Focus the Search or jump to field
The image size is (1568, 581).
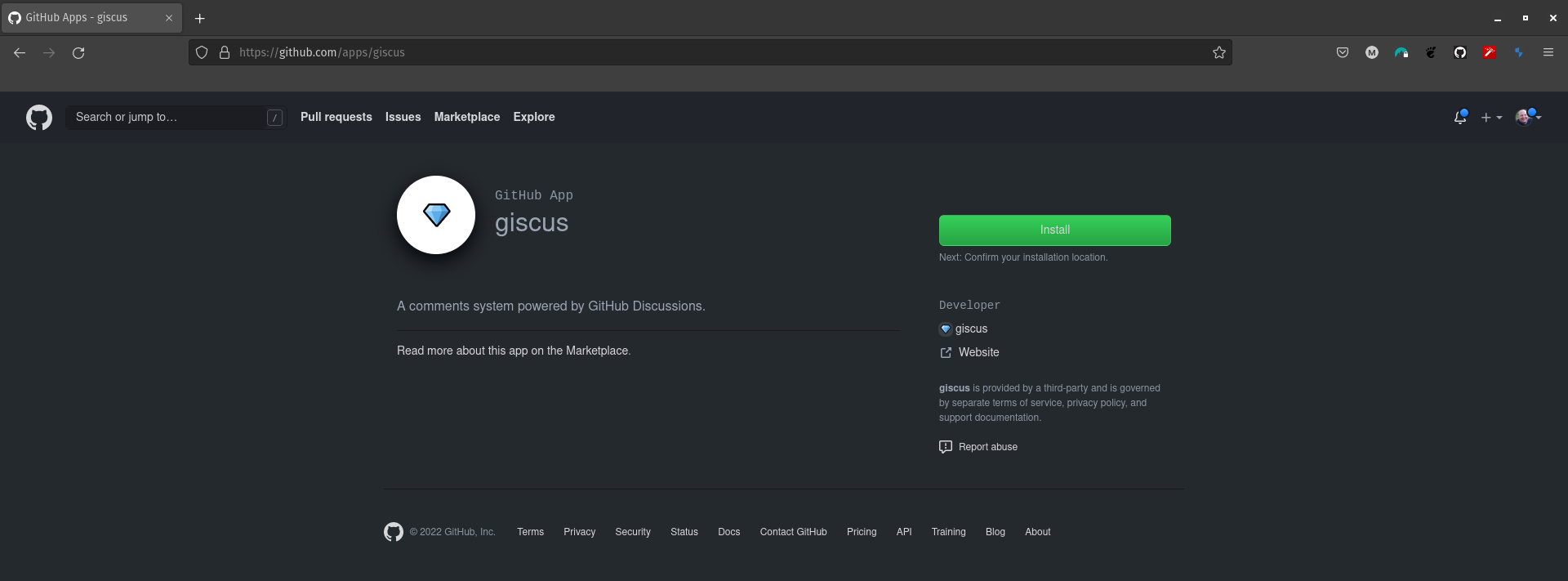pos(176,118)
